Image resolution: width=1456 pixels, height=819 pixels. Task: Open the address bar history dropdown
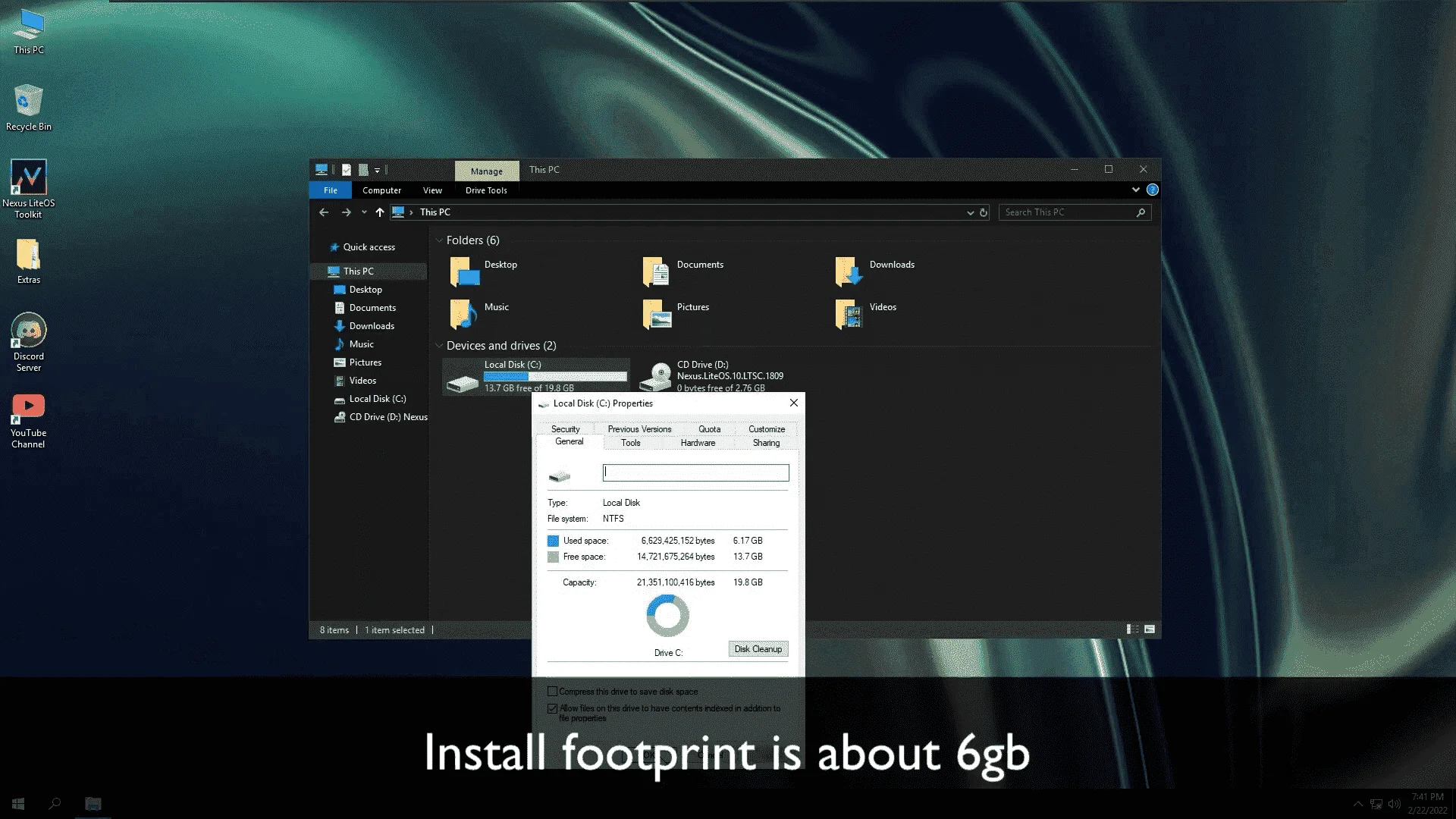[x=970, y=213]
